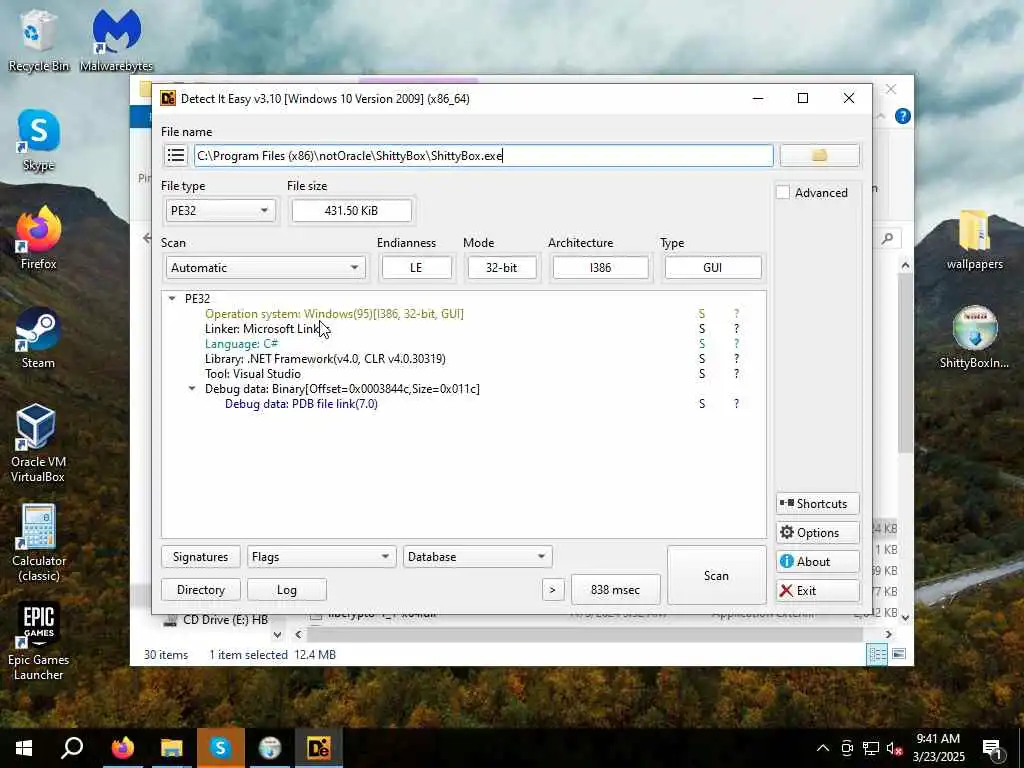Select the PDB file link(7.0) row

click(x=301, y=404)
